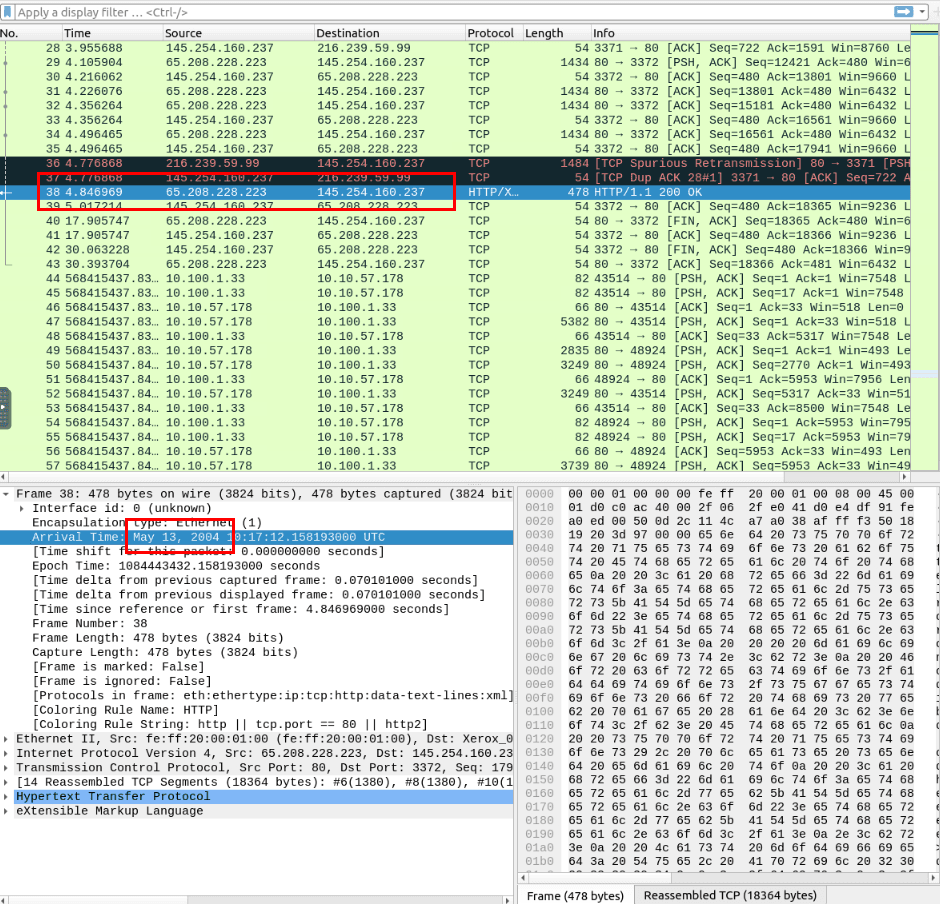This screenshot has height=904, width=940.
Task: Expand Transmission Control Protocol section
Action: 7,768
